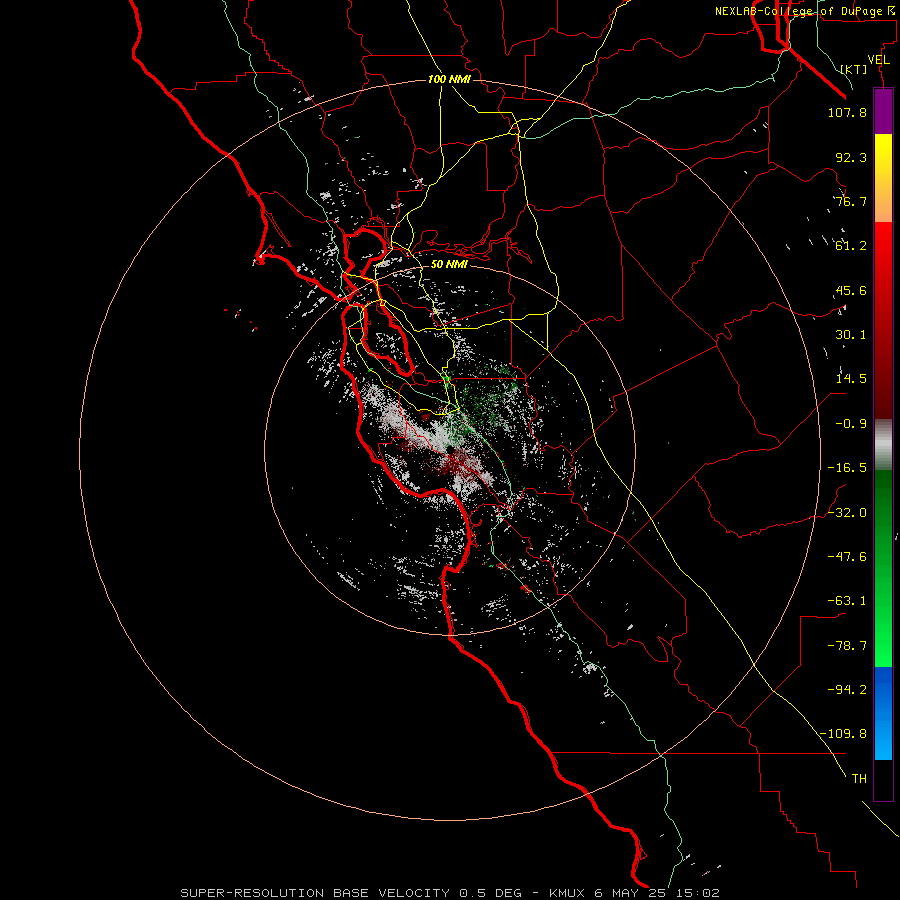900x900 pixels.
Task: Click the 45.6 legend value
Action: [851, 290]
